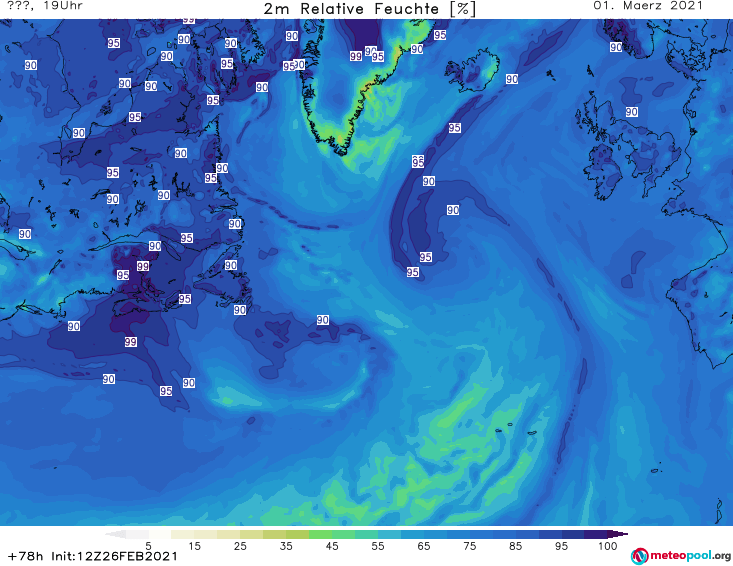Viewport: 733px width, 566px height.
Task: Click the "100" tick on the color legend
Action: pyautogui.click(x=608, y=546)
